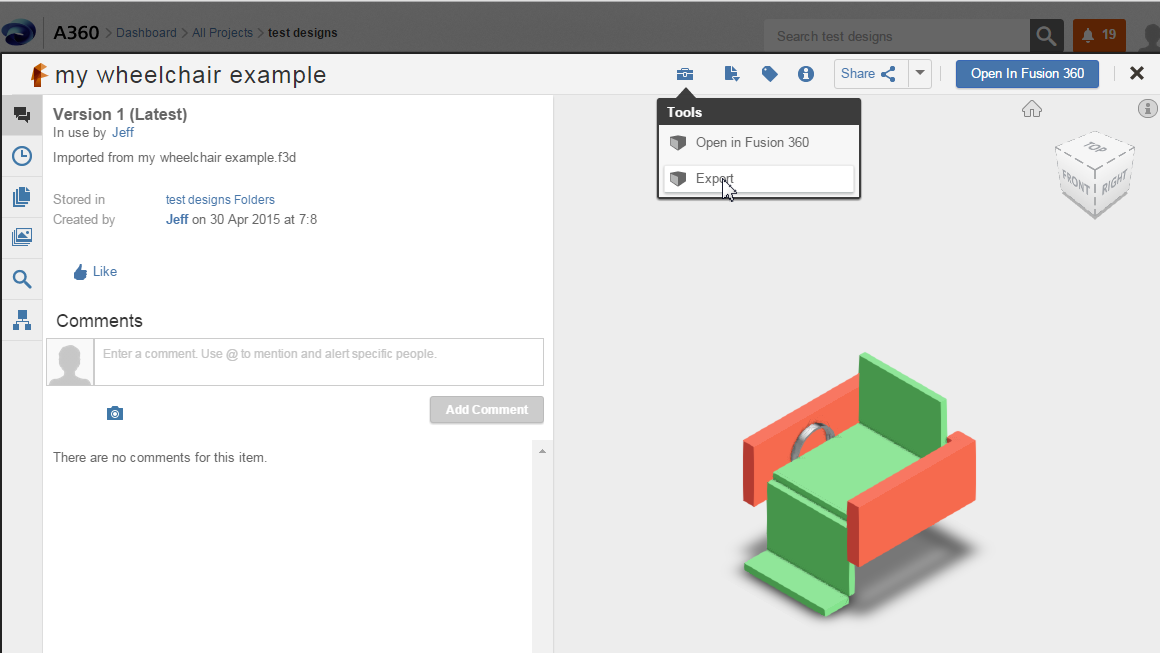Click the notifications bell with 19
The image size is (1160, 653).
[x=1099, y=36]
